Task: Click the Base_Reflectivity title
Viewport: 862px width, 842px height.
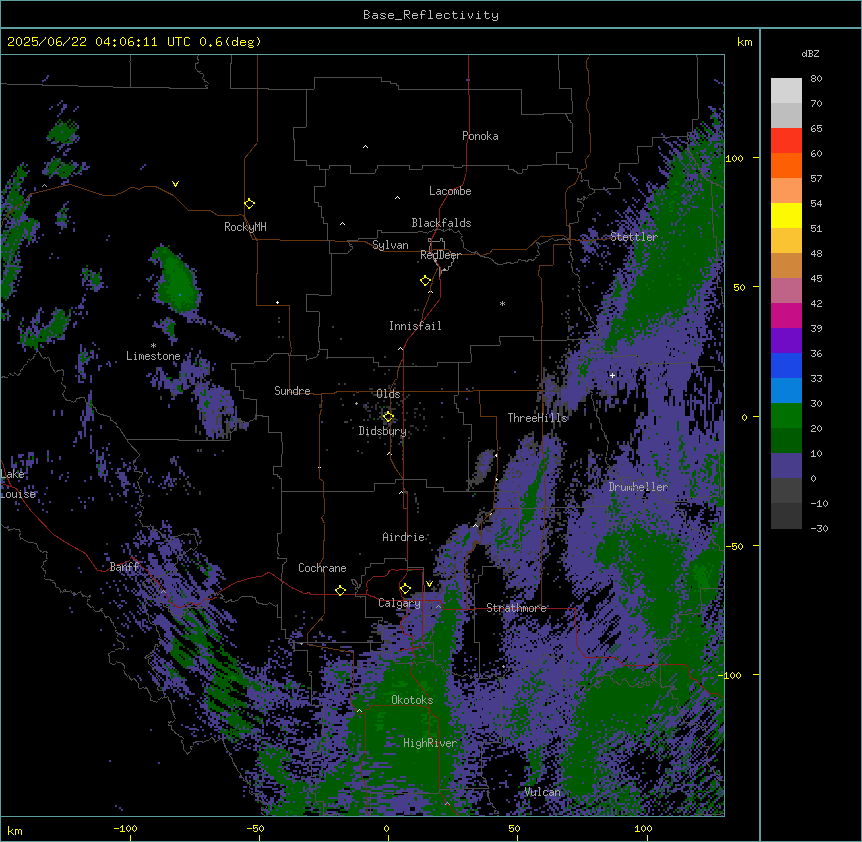Action: [x=431, y=15]
